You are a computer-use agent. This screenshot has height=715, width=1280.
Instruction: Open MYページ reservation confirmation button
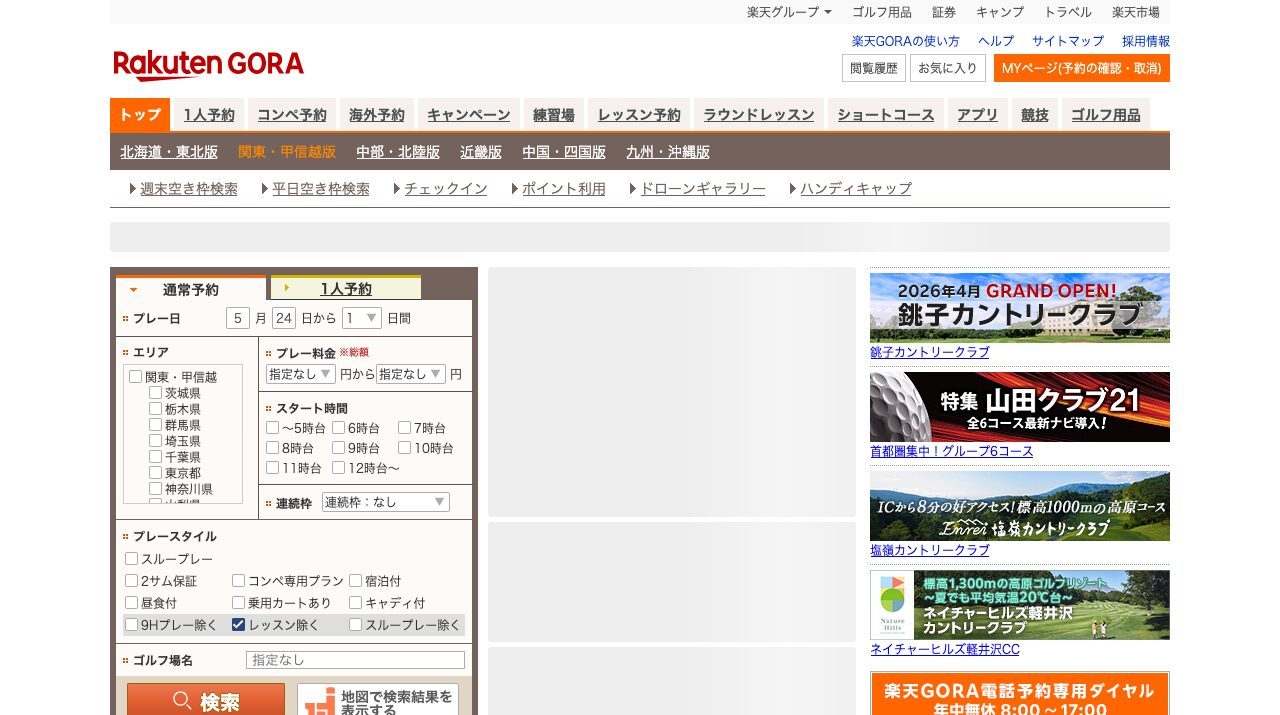pos(1082,68)
